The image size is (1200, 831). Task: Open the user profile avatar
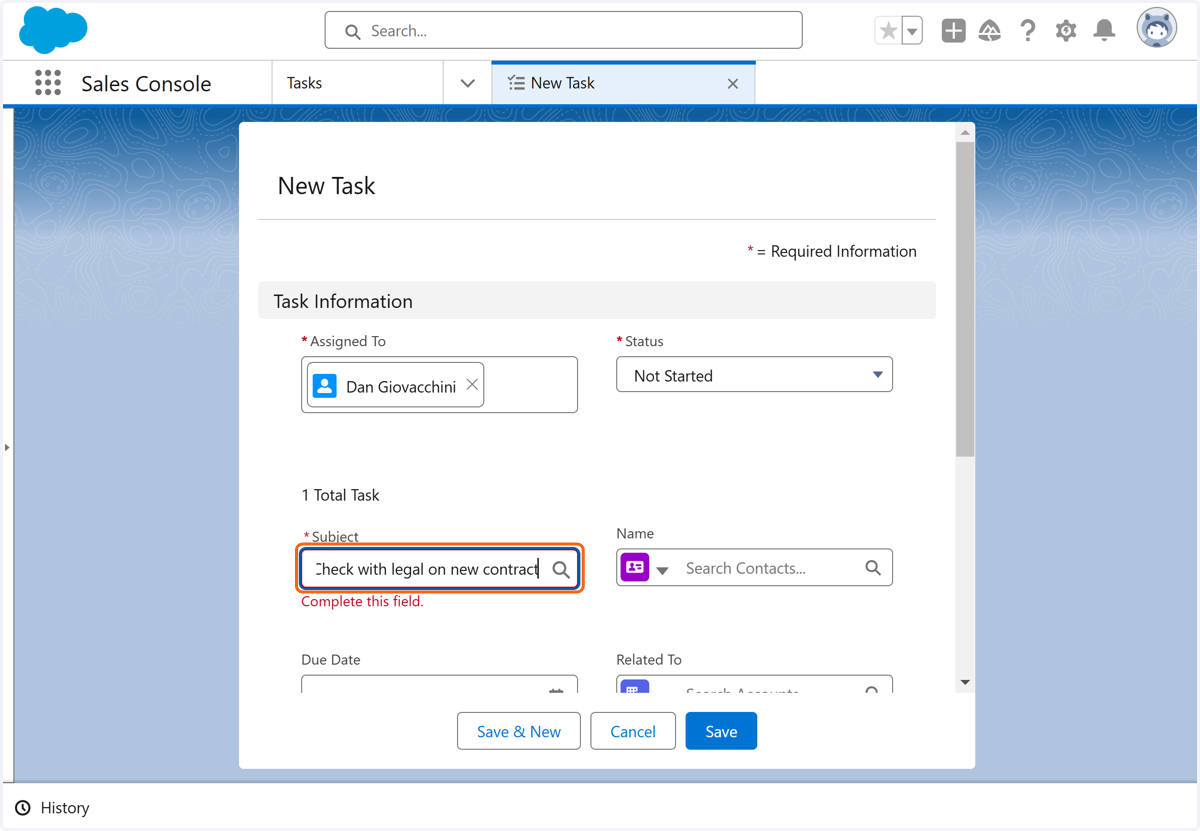(1157, 29)
